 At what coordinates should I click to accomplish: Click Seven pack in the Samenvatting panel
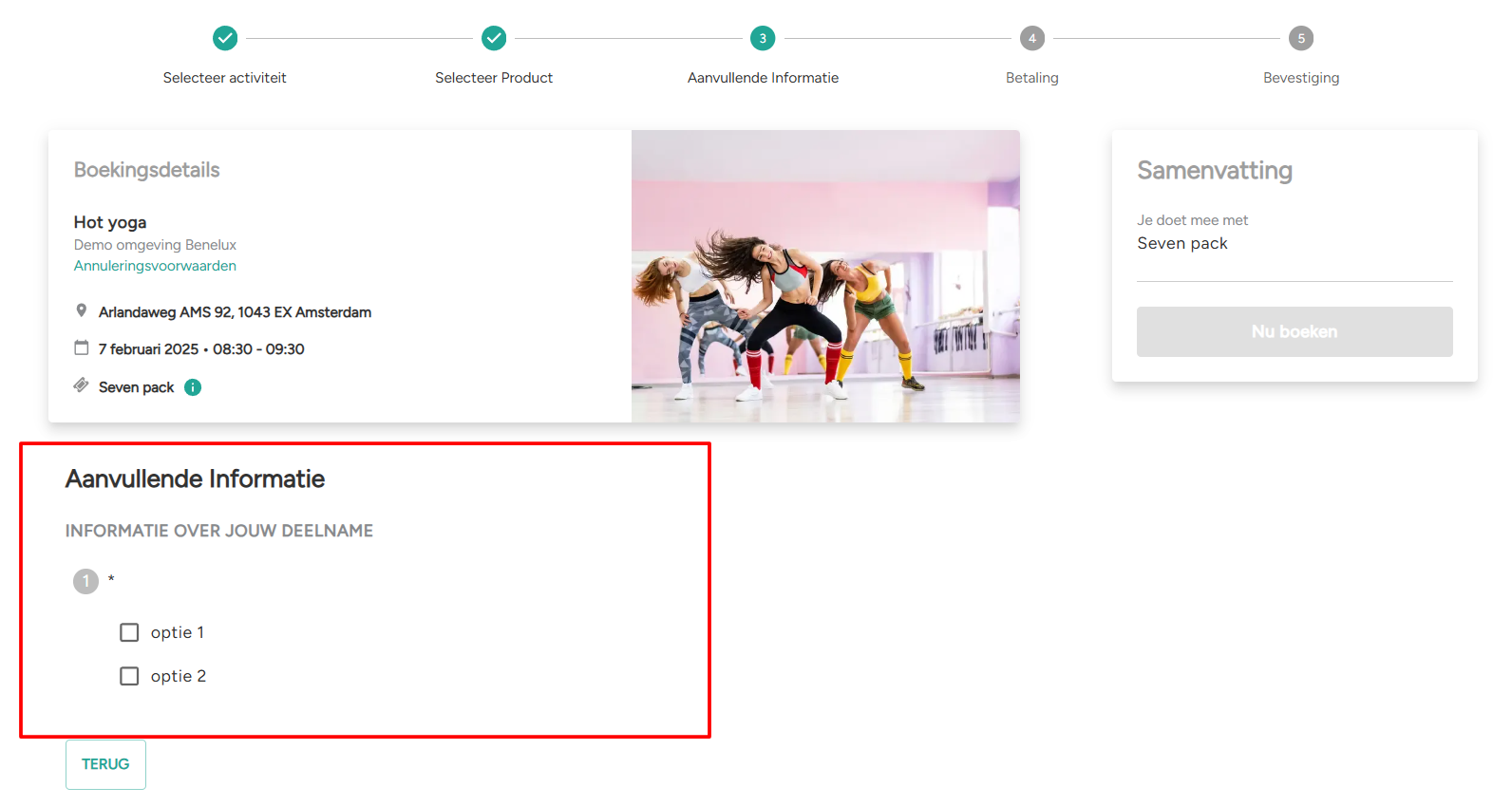coord(1182,243)
